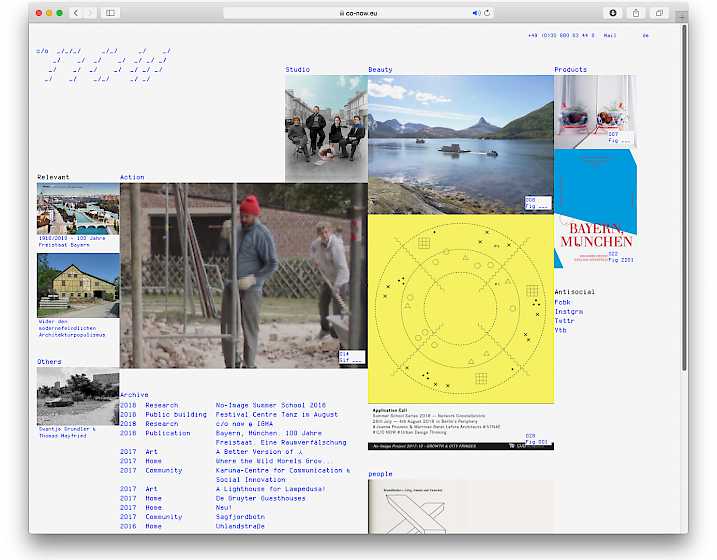Open the construction workers Action image
Screen dimensions: 717x560
[243, 276]
